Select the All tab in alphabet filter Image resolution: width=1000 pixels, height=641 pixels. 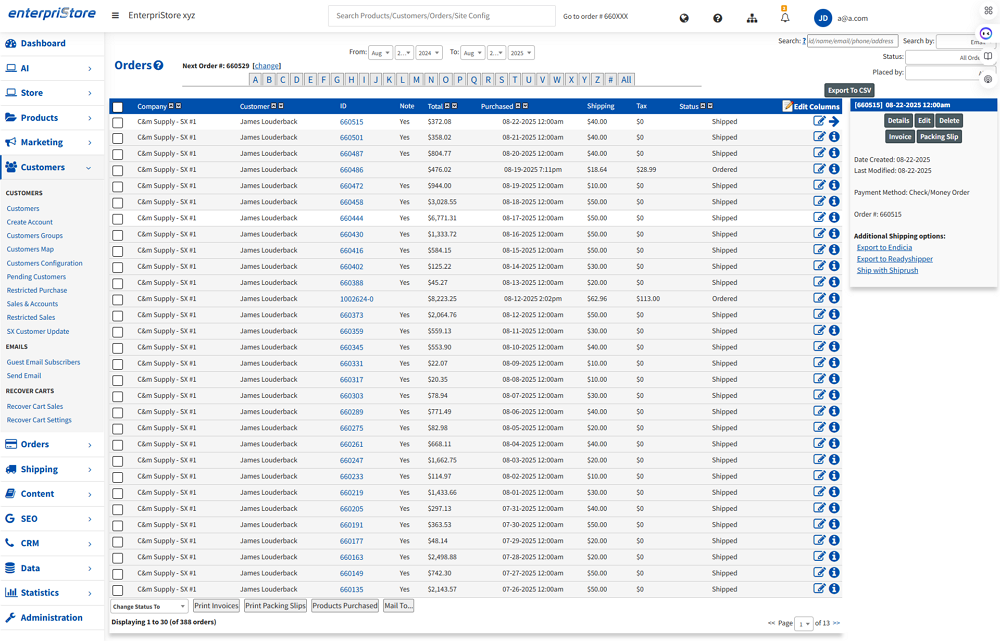point(626,80)
